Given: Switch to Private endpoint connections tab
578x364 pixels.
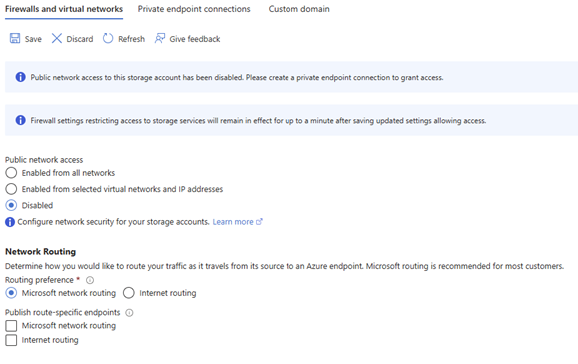Looking at the screenshot, I should (x=194, y=9).
